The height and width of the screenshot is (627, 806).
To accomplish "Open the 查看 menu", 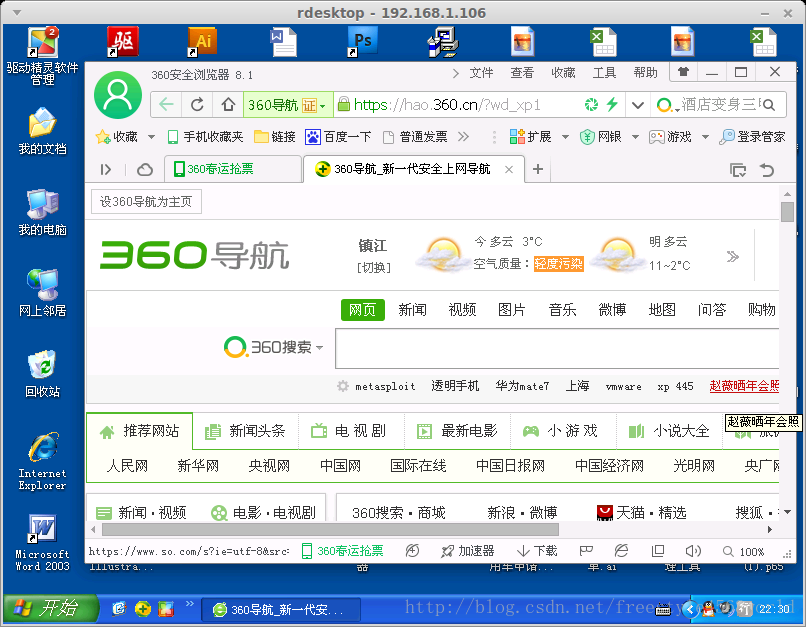I will (x=522, y=73).
